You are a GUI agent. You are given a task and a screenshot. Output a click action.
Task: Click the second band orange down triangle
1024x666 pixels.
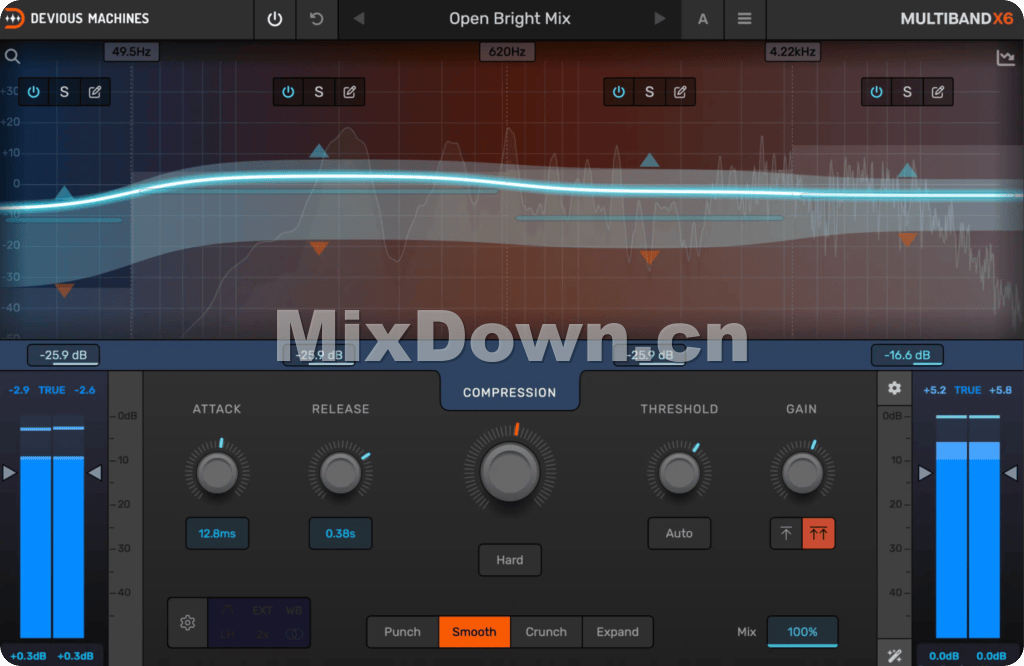(319, 247)
